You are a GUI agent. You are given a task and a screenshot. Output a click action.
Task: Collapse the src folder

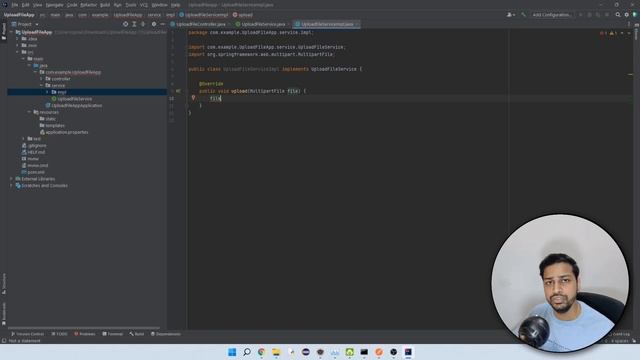[x=18, y=52]
